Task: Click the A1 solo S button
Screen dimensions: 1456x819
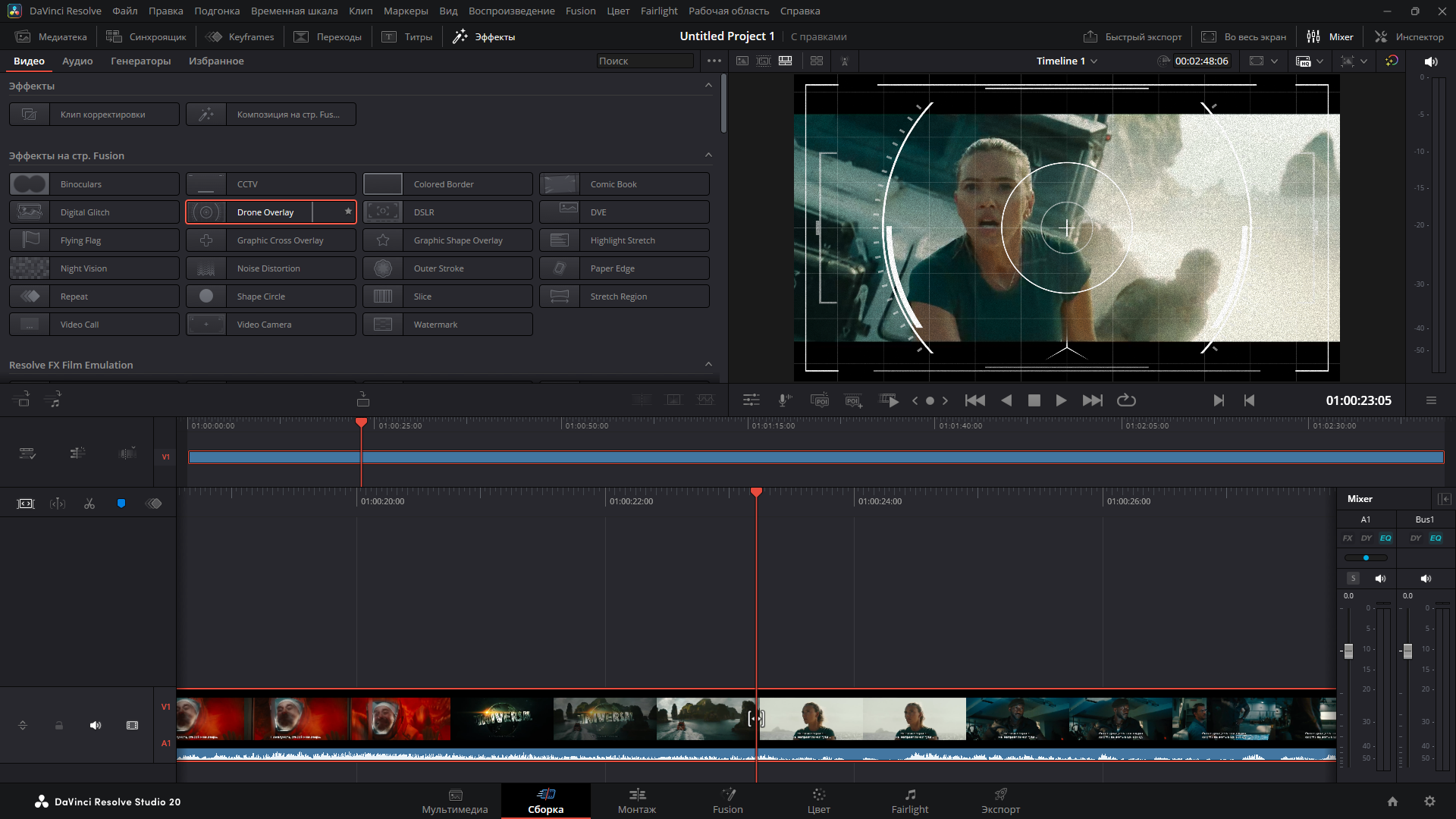Action: tap(1353, 579)
